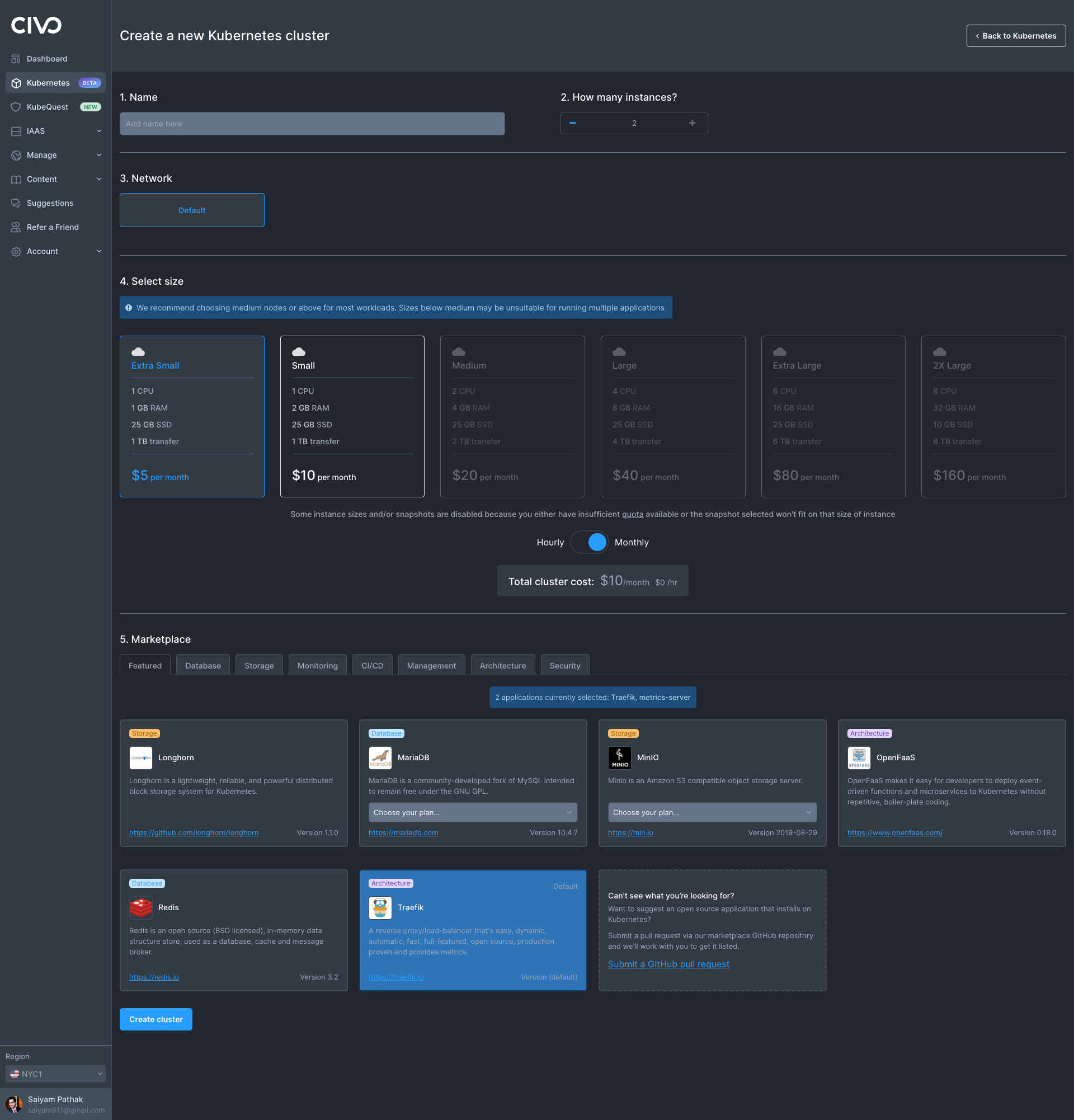The height and width of the screenshot is (1120, 1074).
Task: Open MariaDB Choose your plan dropdown
Action: point(473,812)
